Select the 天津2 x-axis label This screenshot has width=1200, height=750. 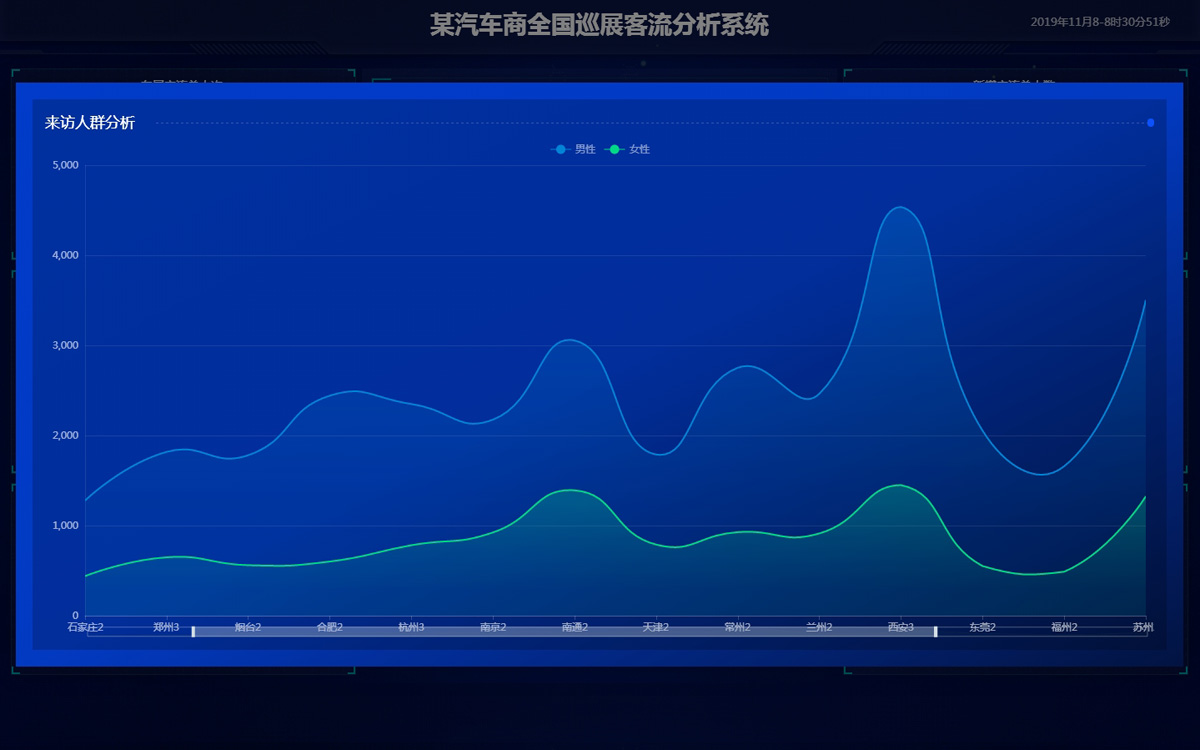pyautogui.click(x=656, y=627)
